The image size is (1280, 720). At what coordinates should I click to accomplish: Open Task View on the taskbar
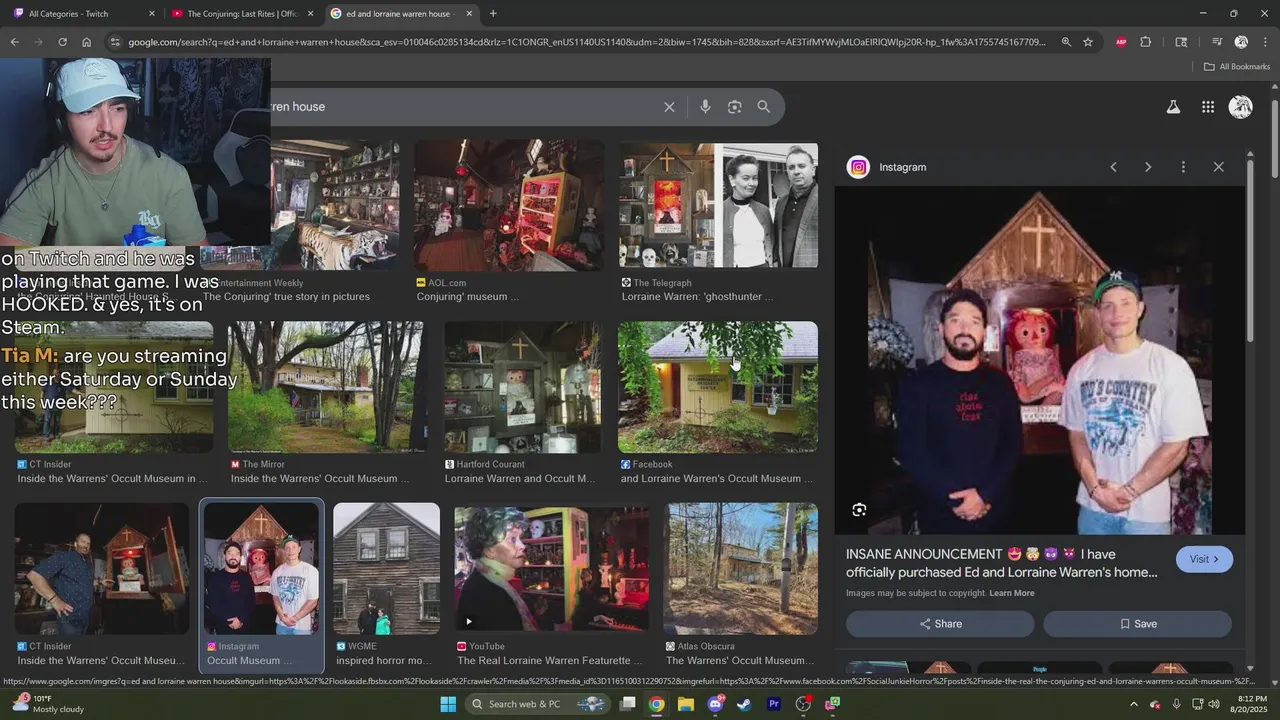pyautogui.click(x=628, y=704)
